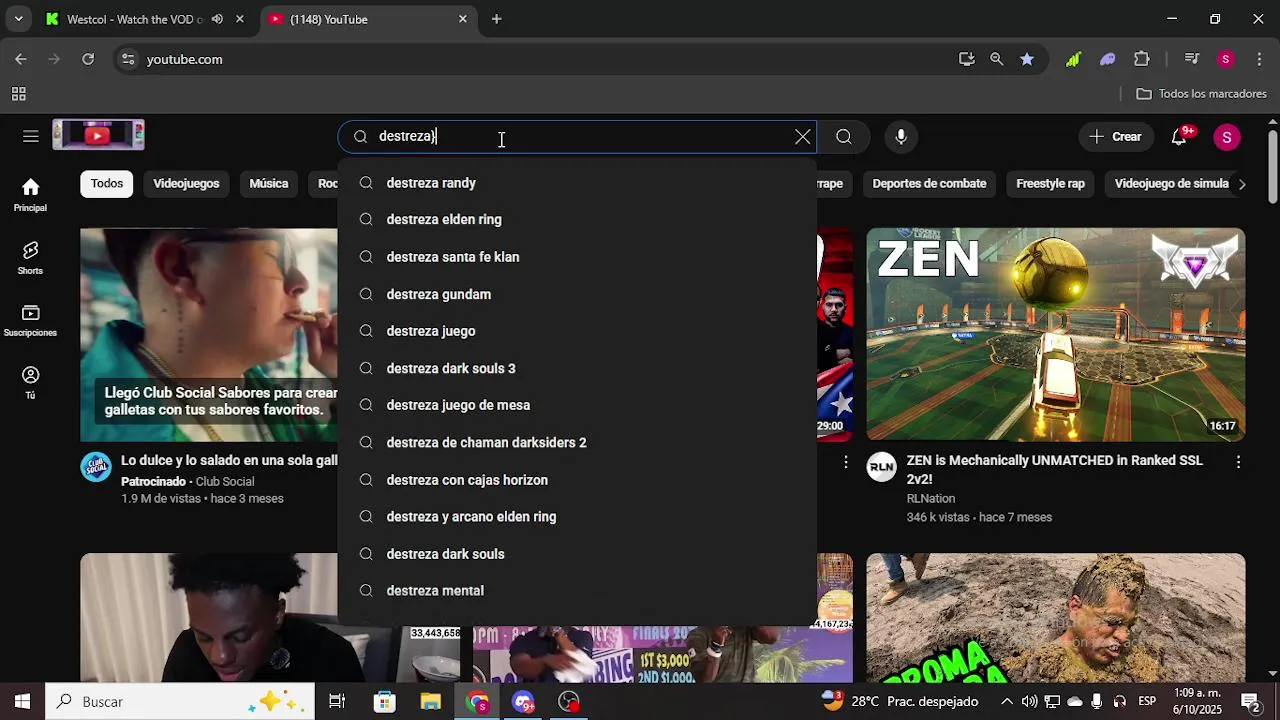
Task: Show more chips with the right arrow
Action: click(1242, 184)
